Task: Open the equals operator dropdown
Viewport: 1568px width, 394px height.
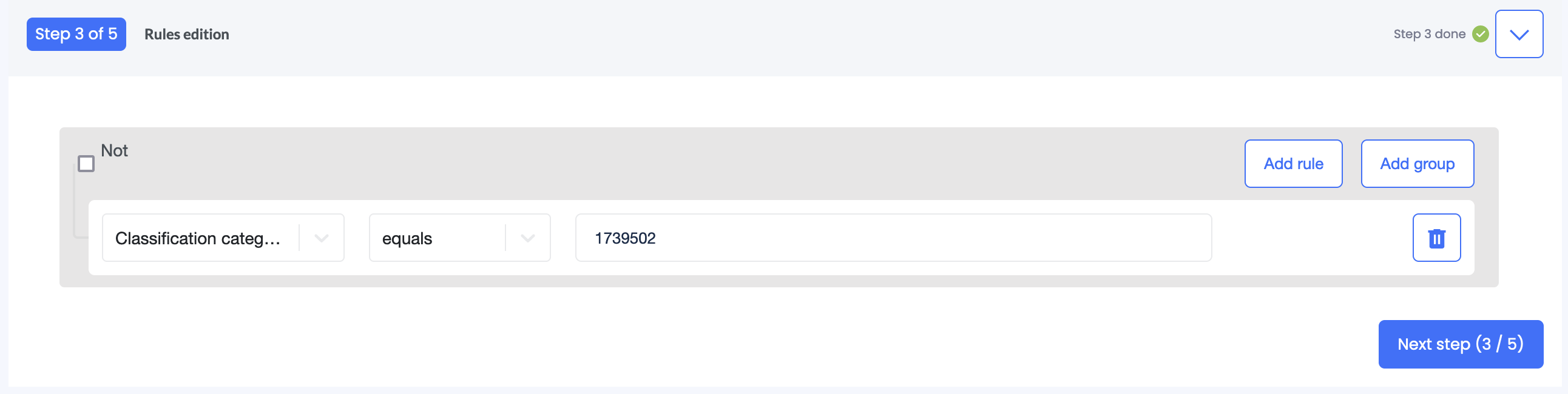Action: click(528, 238)
